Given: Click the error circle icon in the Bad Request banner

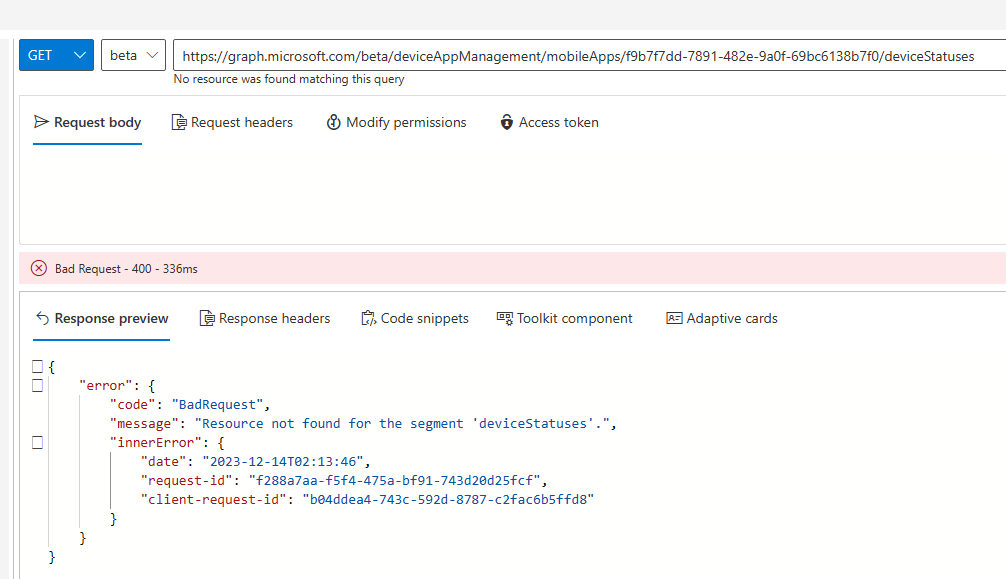Looking at the screenshot, I should click(39, 268).
